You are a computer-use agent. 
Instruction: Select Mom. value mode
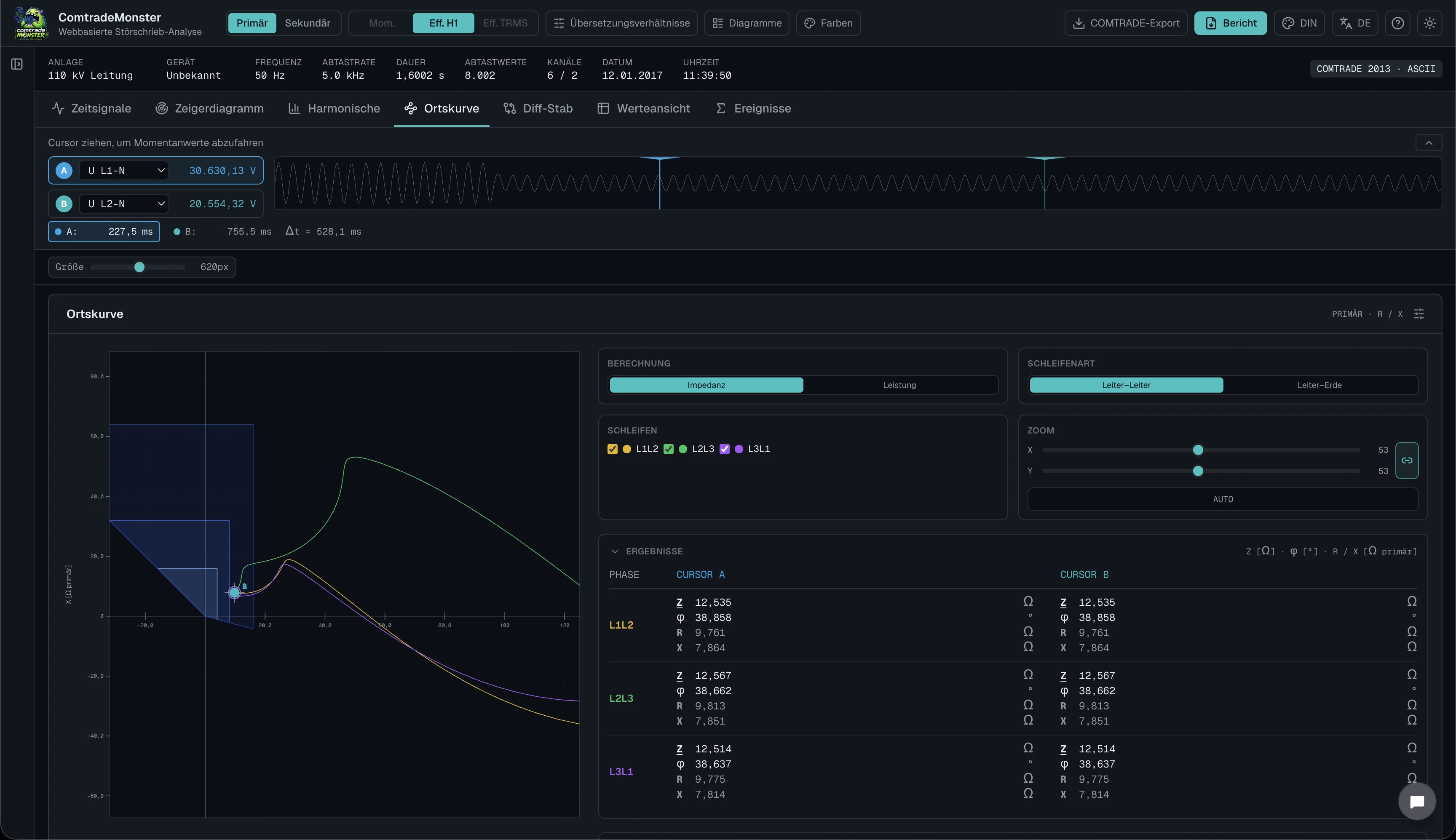(x=382, y=23)
